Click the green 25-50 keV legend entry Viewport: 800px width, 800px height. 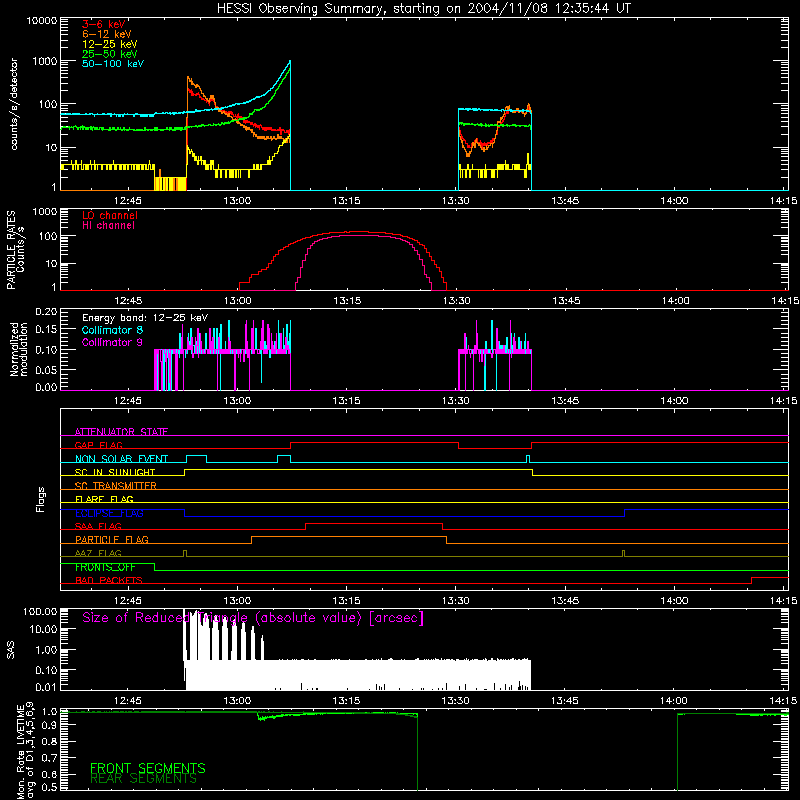tap(110, 54)
